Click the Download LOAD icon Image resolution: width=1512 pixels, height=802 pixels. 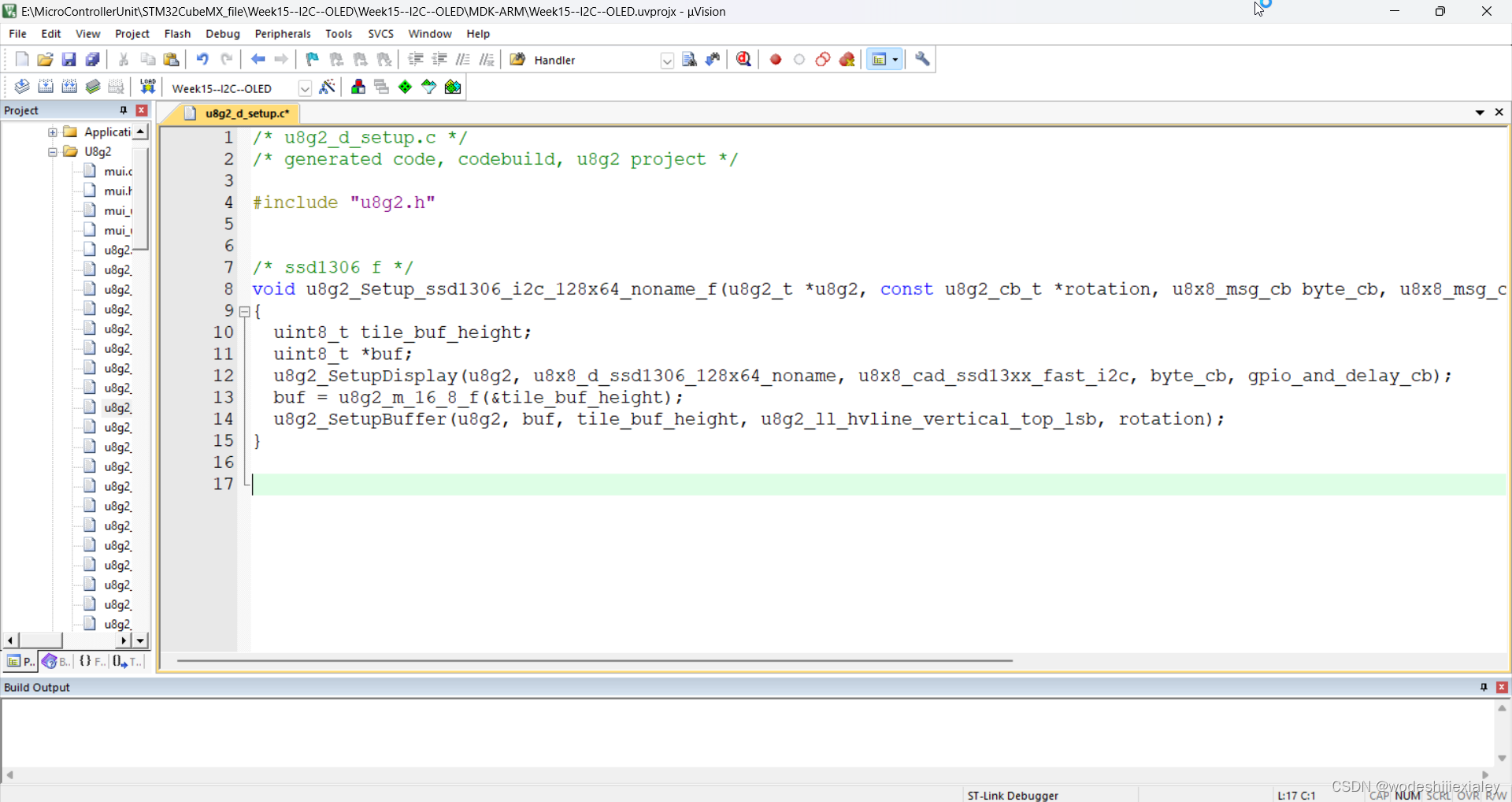[148, 87]
